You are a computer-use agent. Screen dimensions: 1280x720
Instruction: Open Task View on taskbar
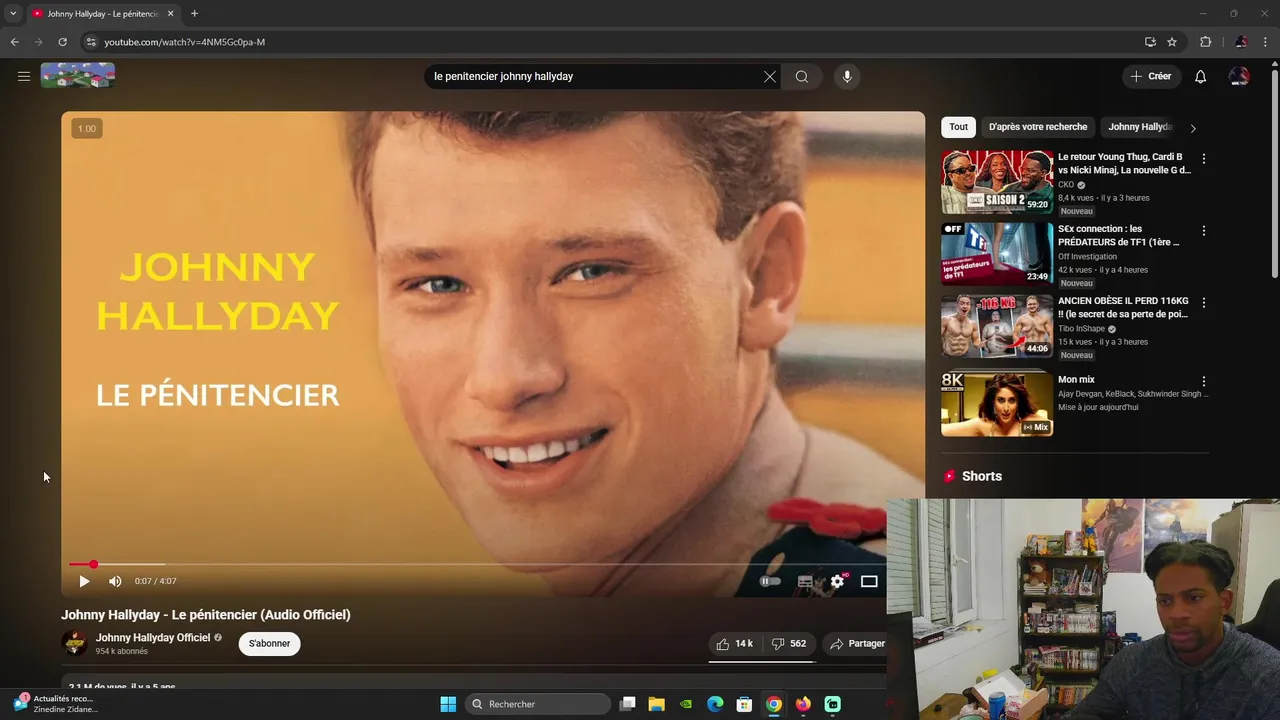point(628,704)
